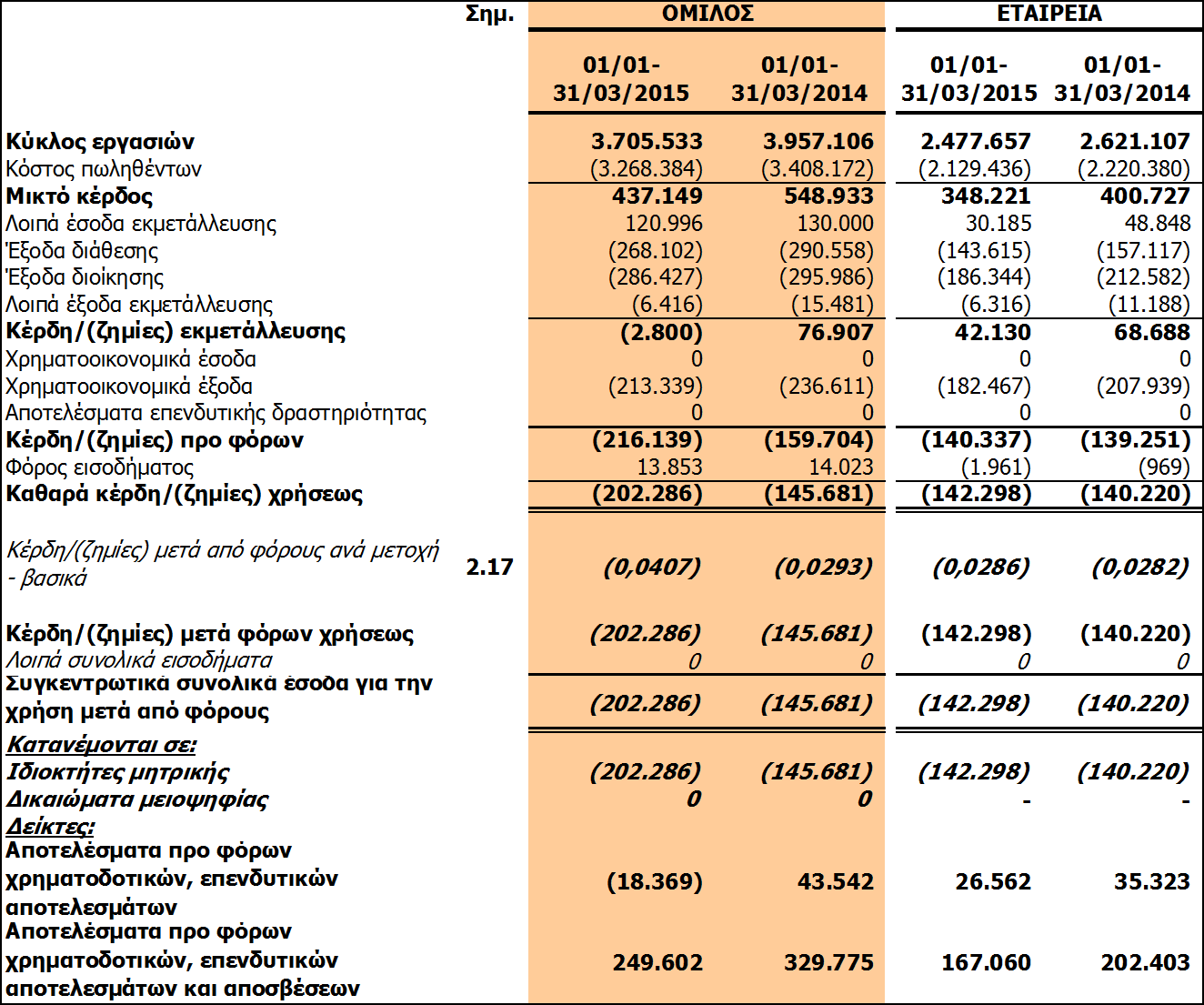Select the Σημ. column header
The height and width of the screenshot is (1005, 1204).
(x=490, y=15)
